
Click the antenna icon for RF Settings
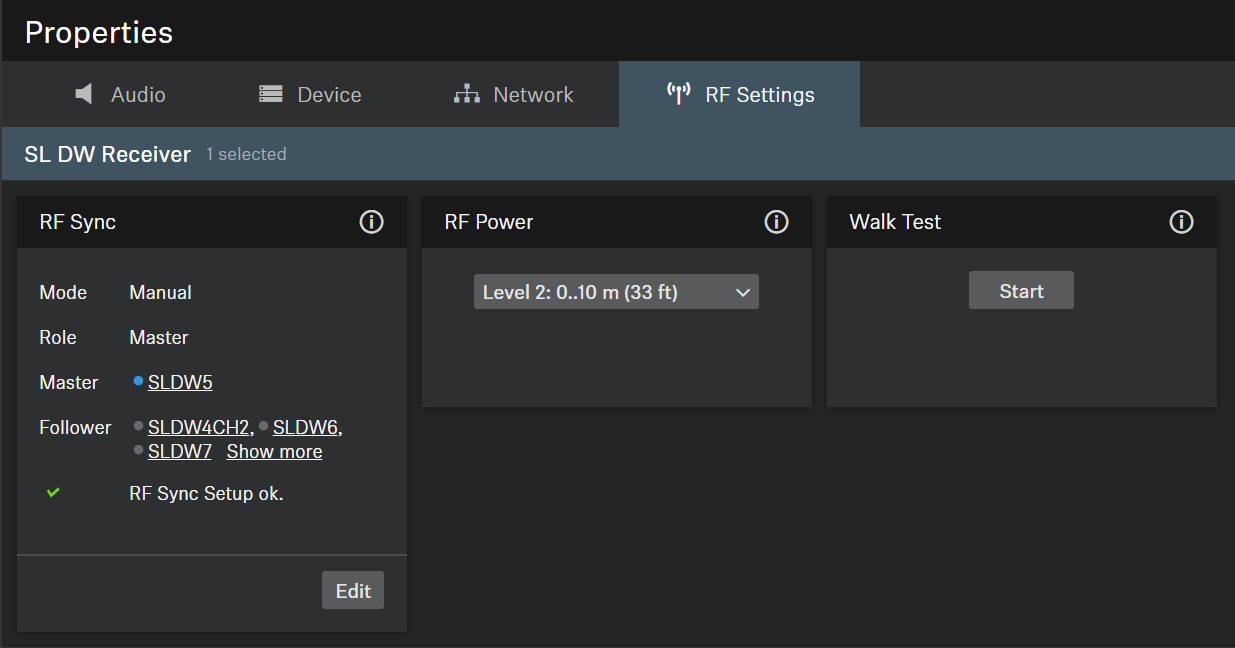[x=678, y=94]
